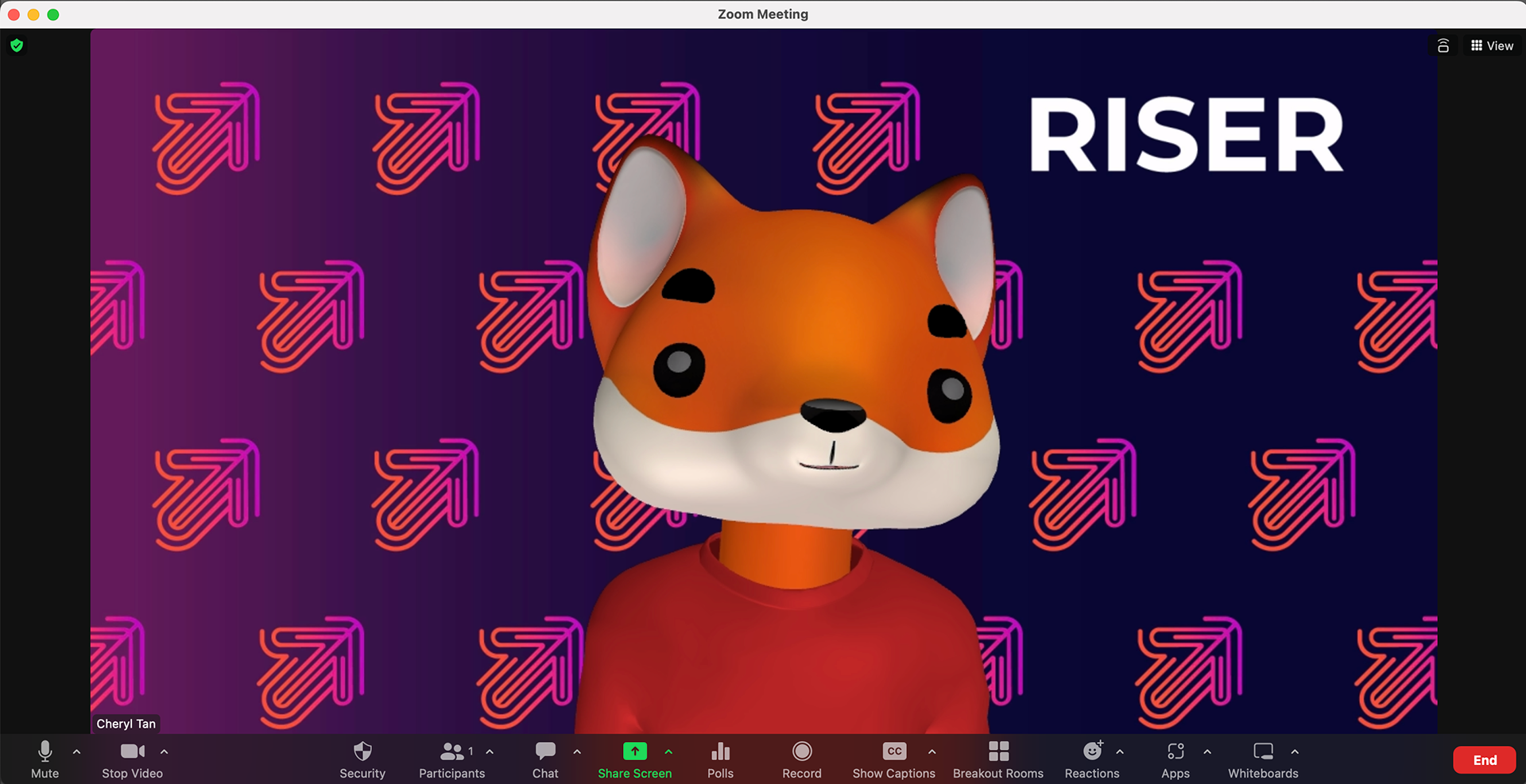
Task: Expand Reactions options arrow
Action: click(x=1120, y=751)
